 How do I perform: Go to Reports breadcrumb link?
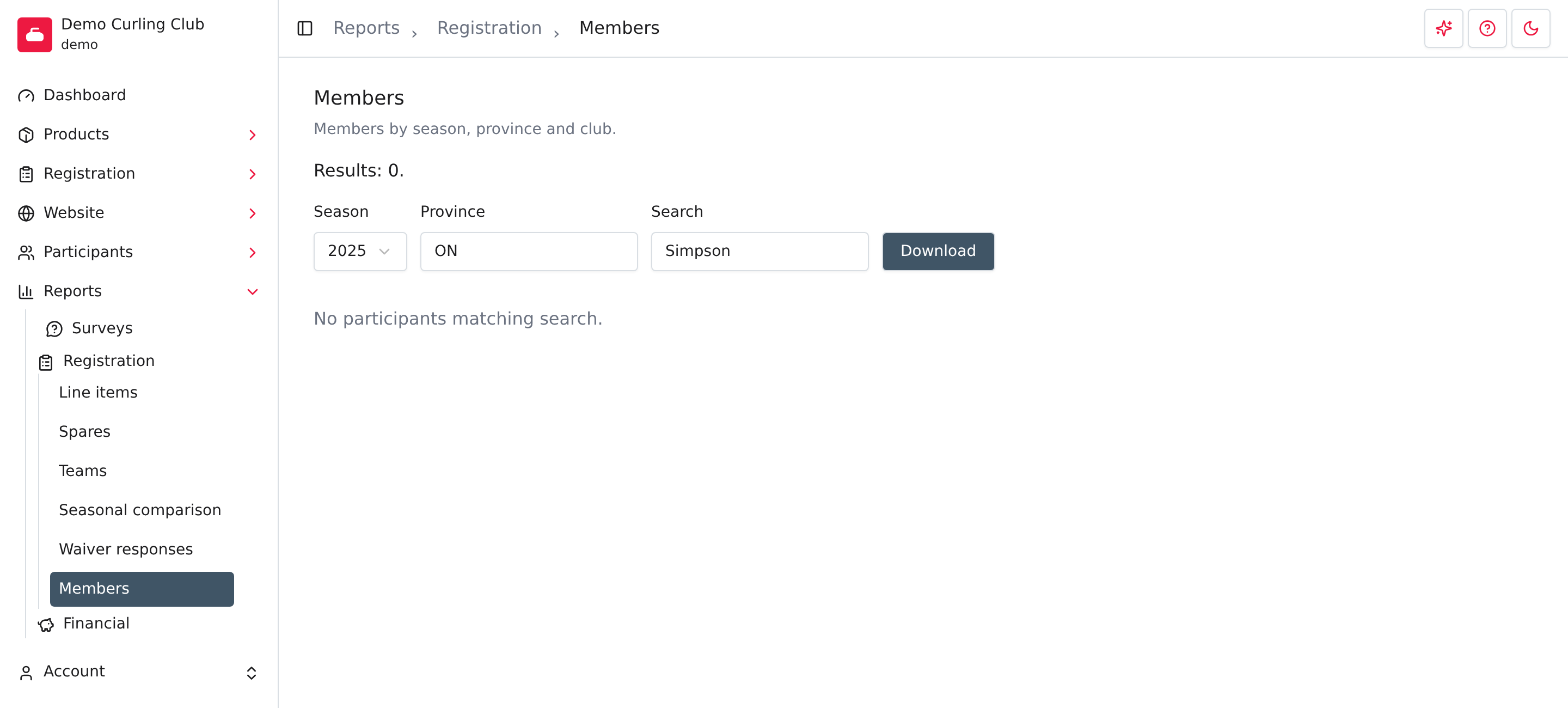[x=366, y=28]
